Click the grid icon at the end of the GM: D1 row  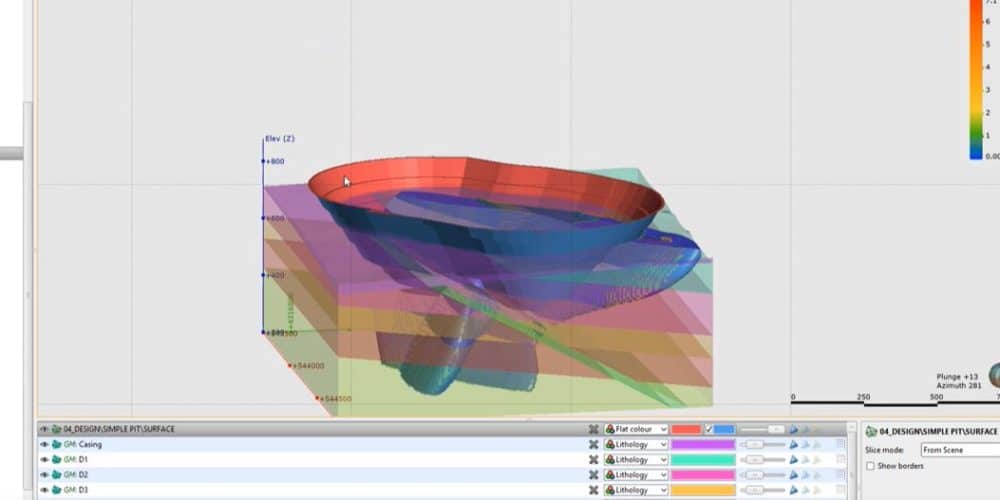841,459
